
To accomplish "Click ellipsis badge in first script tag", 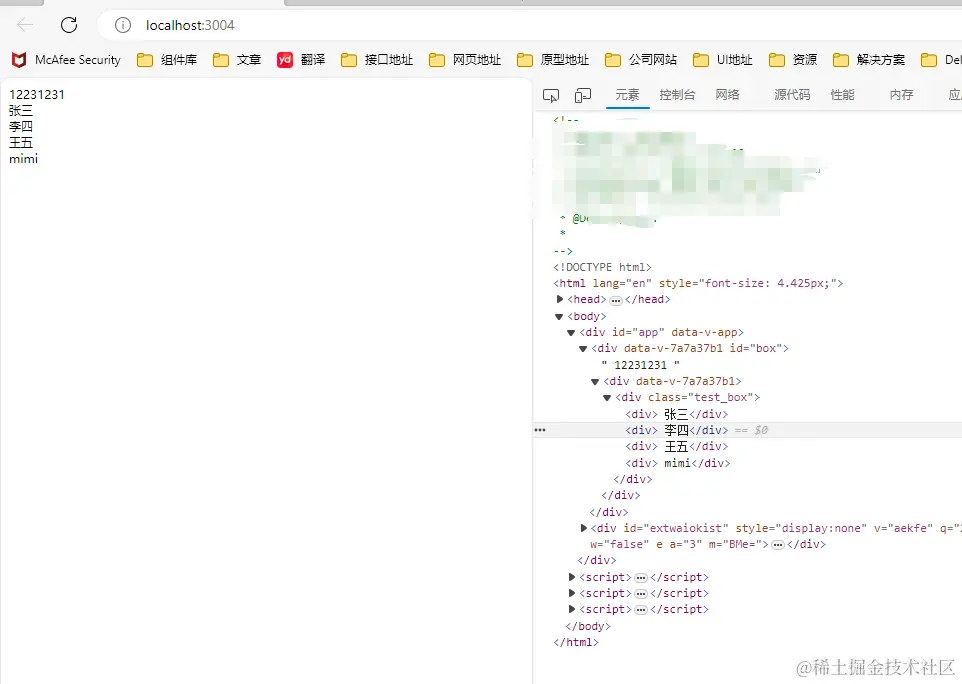I will pyautogui.click(x=641, y=578).
